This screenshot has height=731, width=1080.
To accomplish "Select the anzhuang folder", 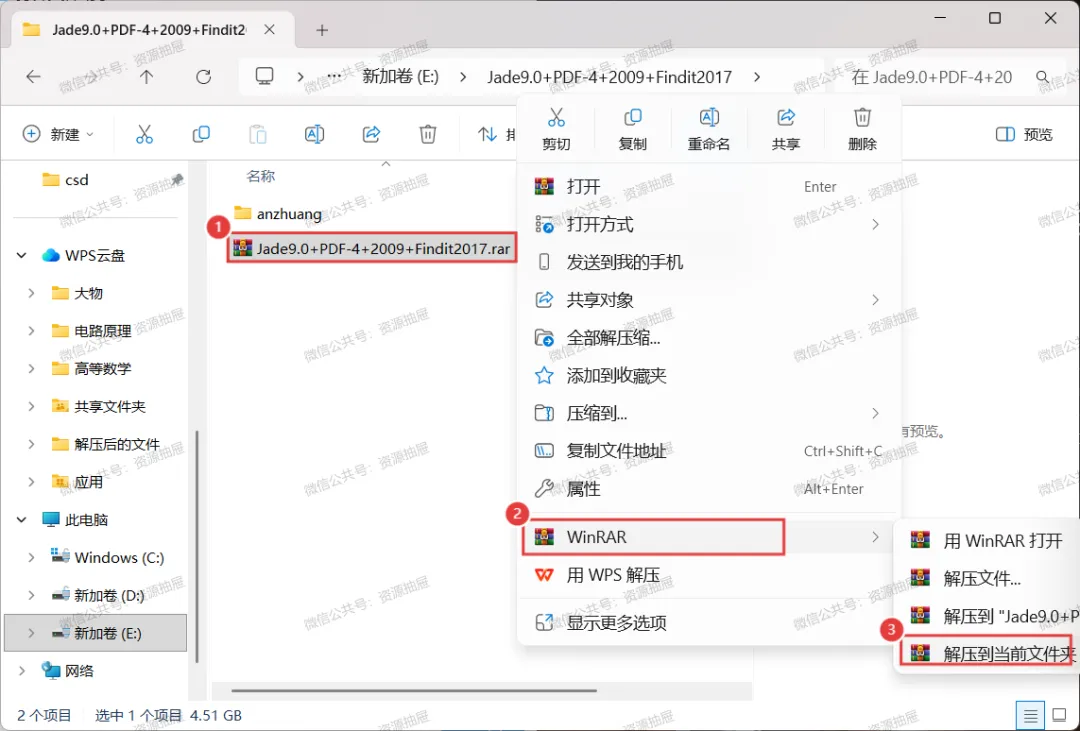I will (278, 214).
